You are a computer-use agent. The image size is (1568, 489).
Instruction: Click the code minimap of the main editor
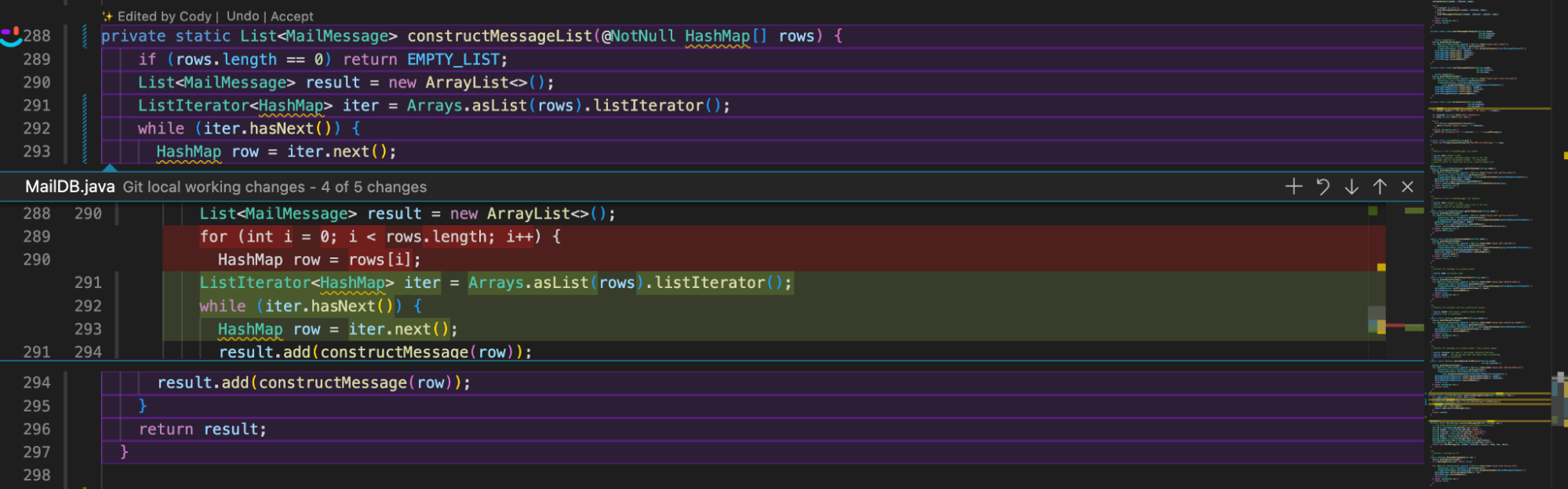tap(1487, 244)
